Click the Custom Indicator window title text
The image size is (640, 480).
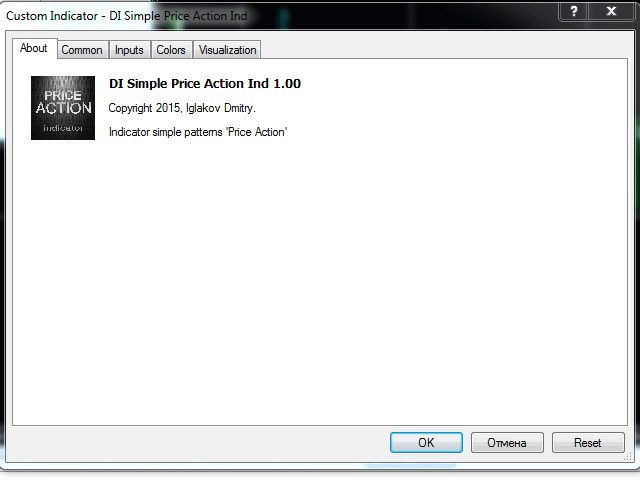pos(127,16)
